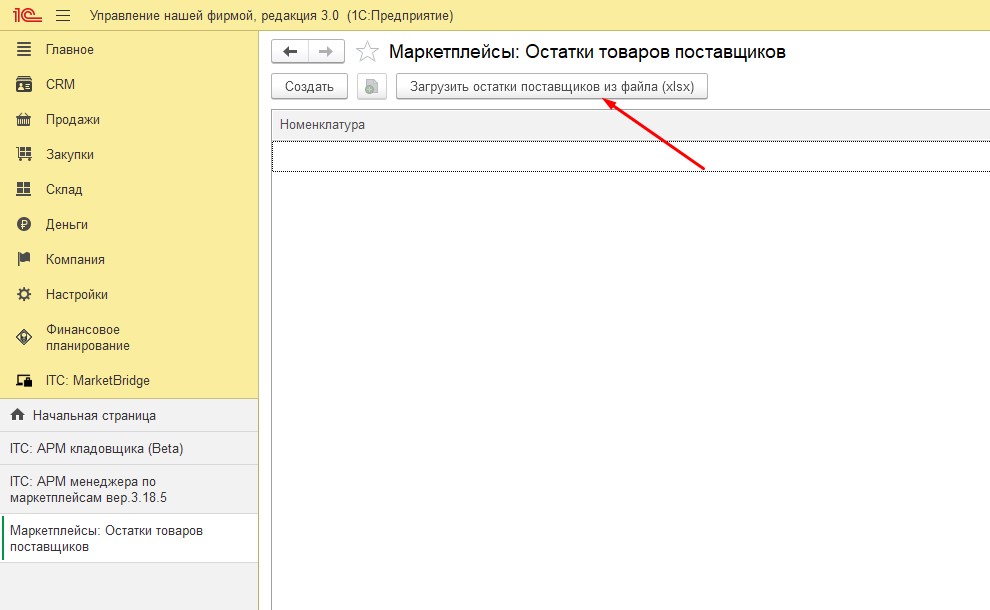Screen dimensions: 990x610
Task: Open the Финансовое планирование section
Action: (x=87, y=337)
